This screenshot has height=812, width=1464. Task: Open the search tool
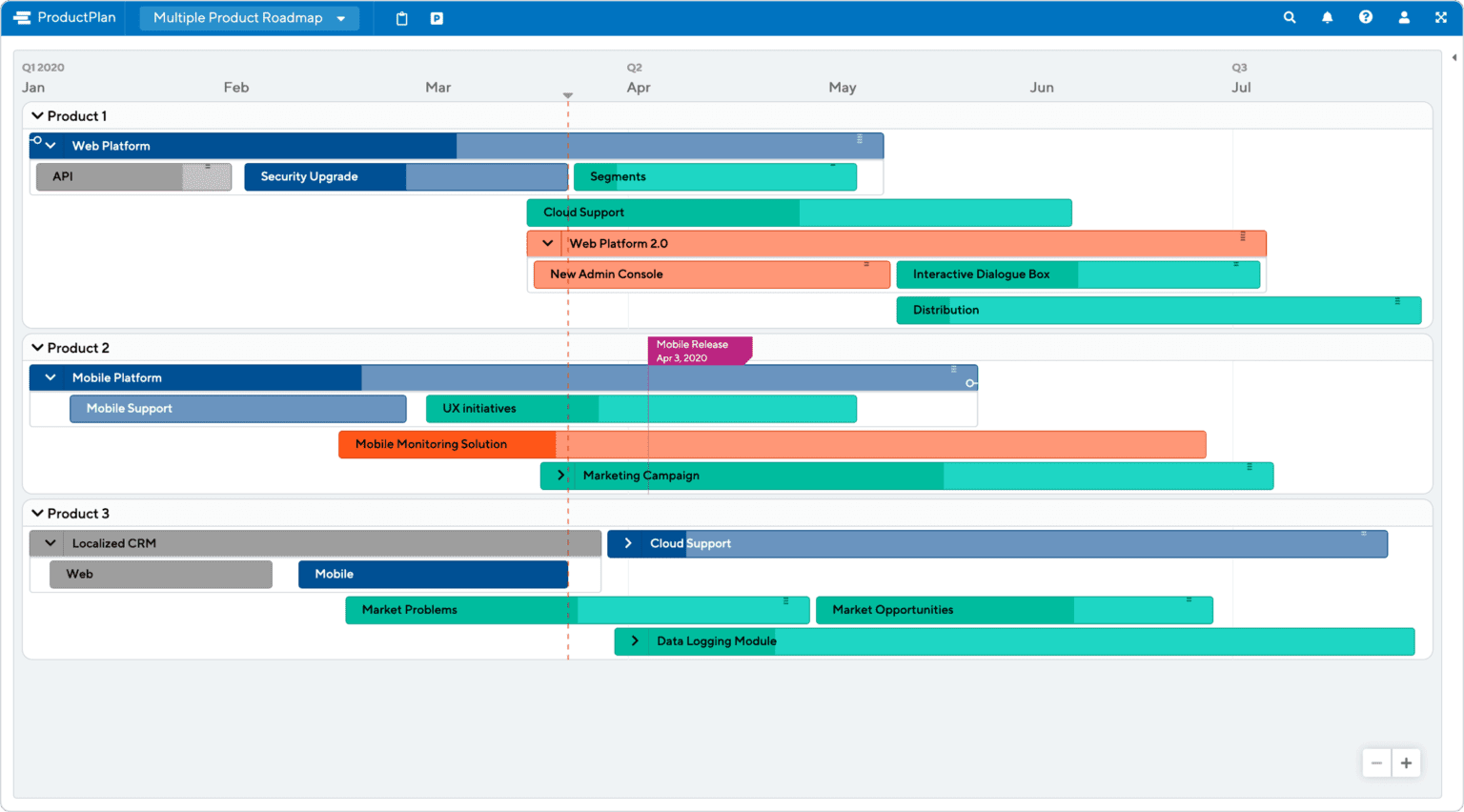tap(1289, 17)
